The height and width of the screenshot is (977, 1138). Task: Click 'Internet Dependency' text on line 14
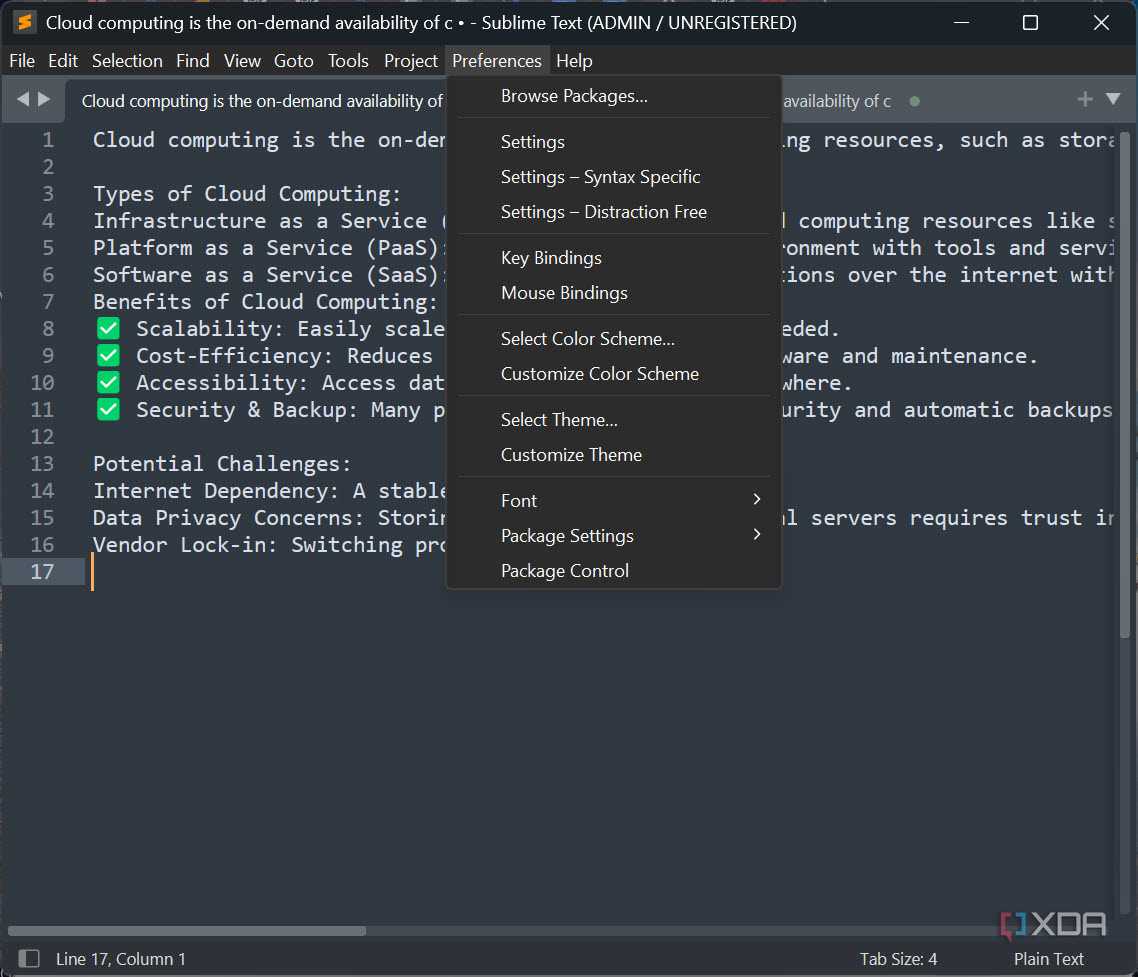click(210, 491)
